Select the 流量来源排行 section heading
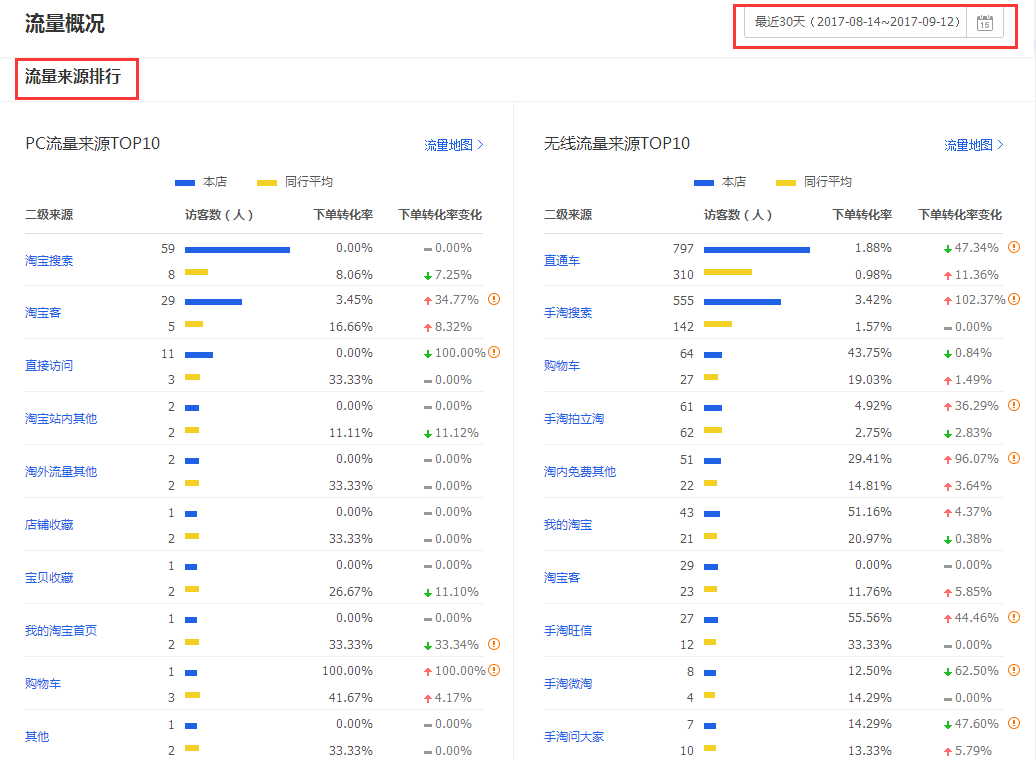This screenshot has width=1036, height=760. [73, 77]
